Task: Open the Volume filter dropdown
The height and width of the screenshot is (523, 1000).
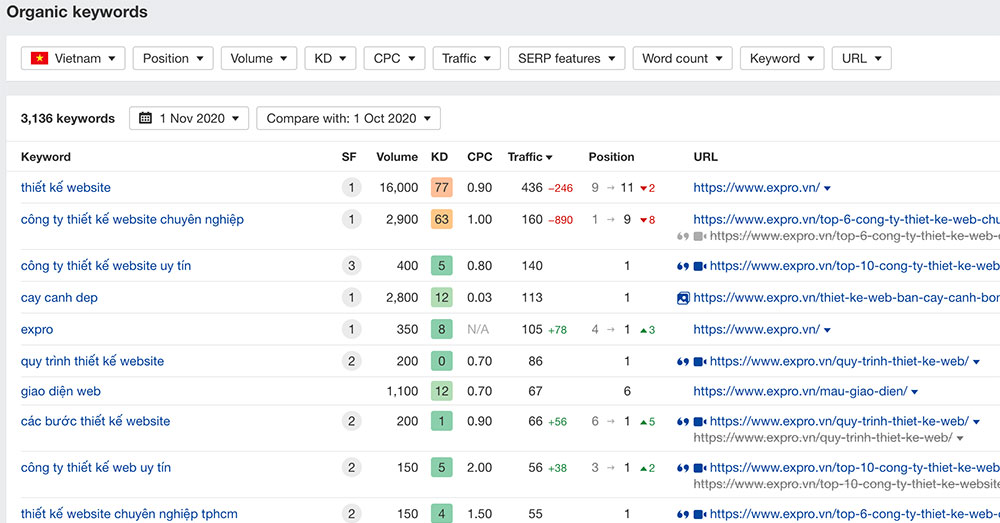Action: click(x=258, y=58)
